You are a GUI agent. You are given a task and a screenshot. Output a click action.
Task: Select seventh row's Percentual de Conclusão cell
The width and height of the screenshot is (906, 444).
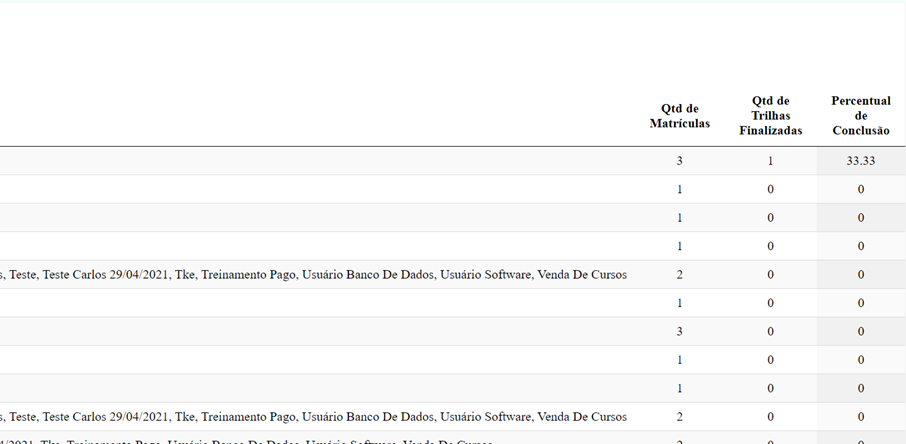click(860, 331)
